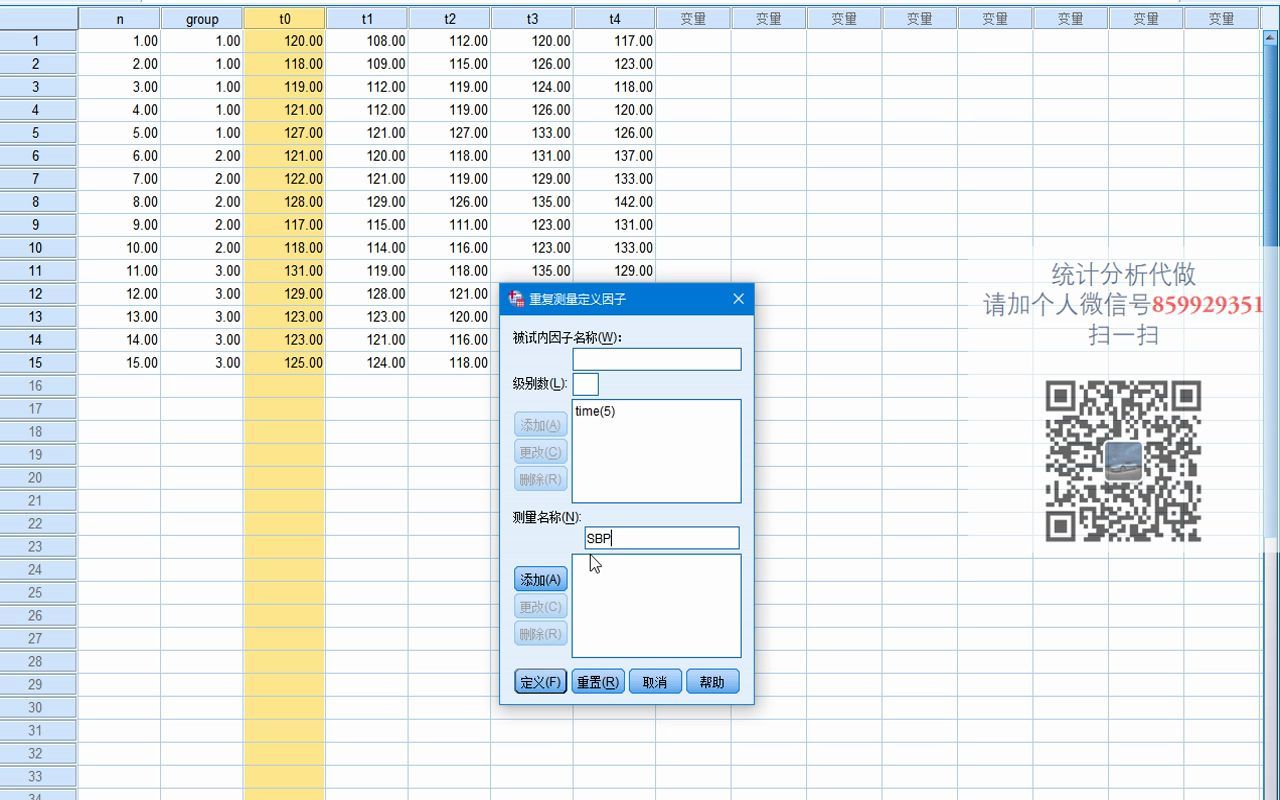Viewport: 1280px width, 800px height.
Task: Click t1 cell 124.00 in row 15
Action: point(367,363)
